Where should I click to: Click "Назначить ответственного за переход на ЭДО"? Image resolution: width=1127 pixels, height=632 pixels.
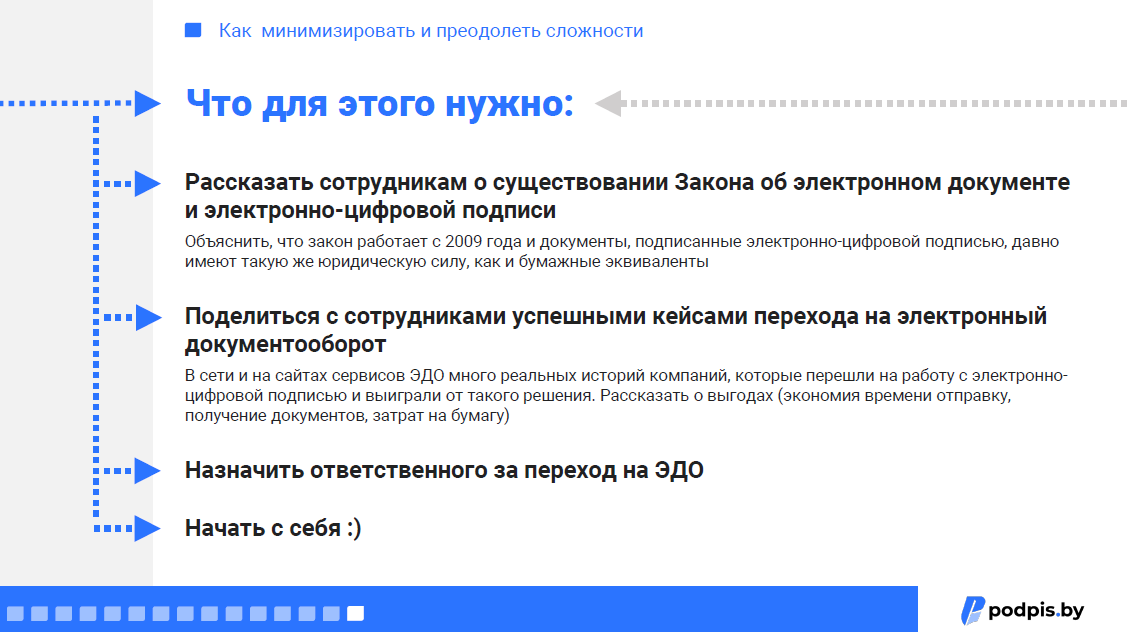click(x=444, y=470)
